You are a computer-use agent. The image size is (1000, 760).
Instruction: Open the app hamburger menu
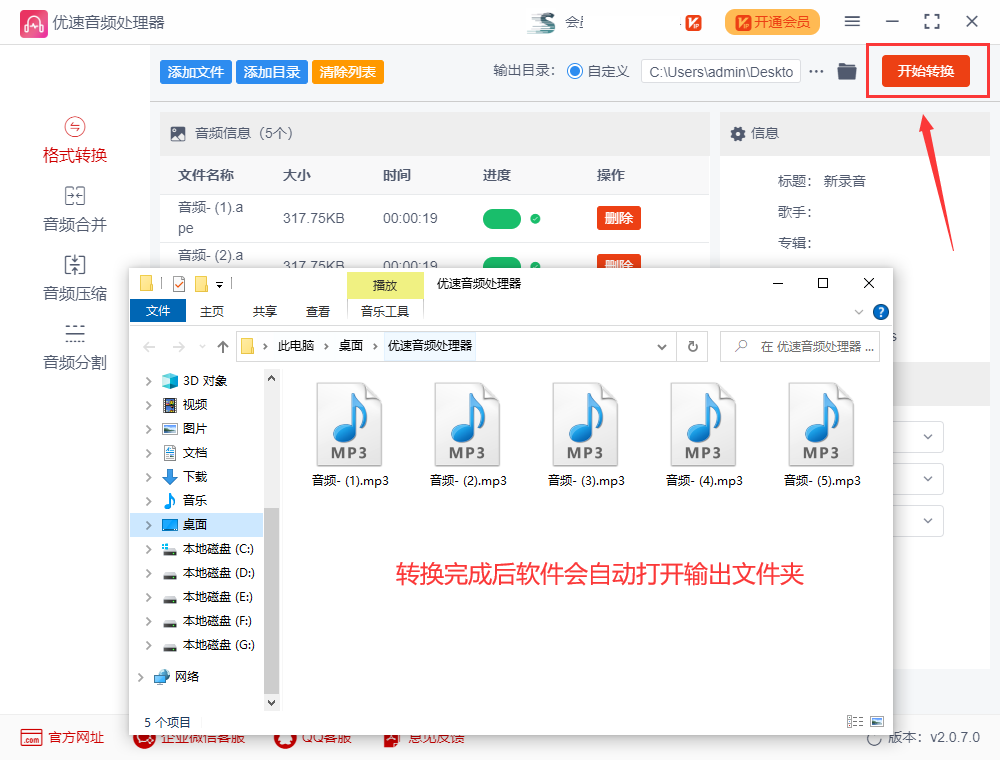(851, 20)
